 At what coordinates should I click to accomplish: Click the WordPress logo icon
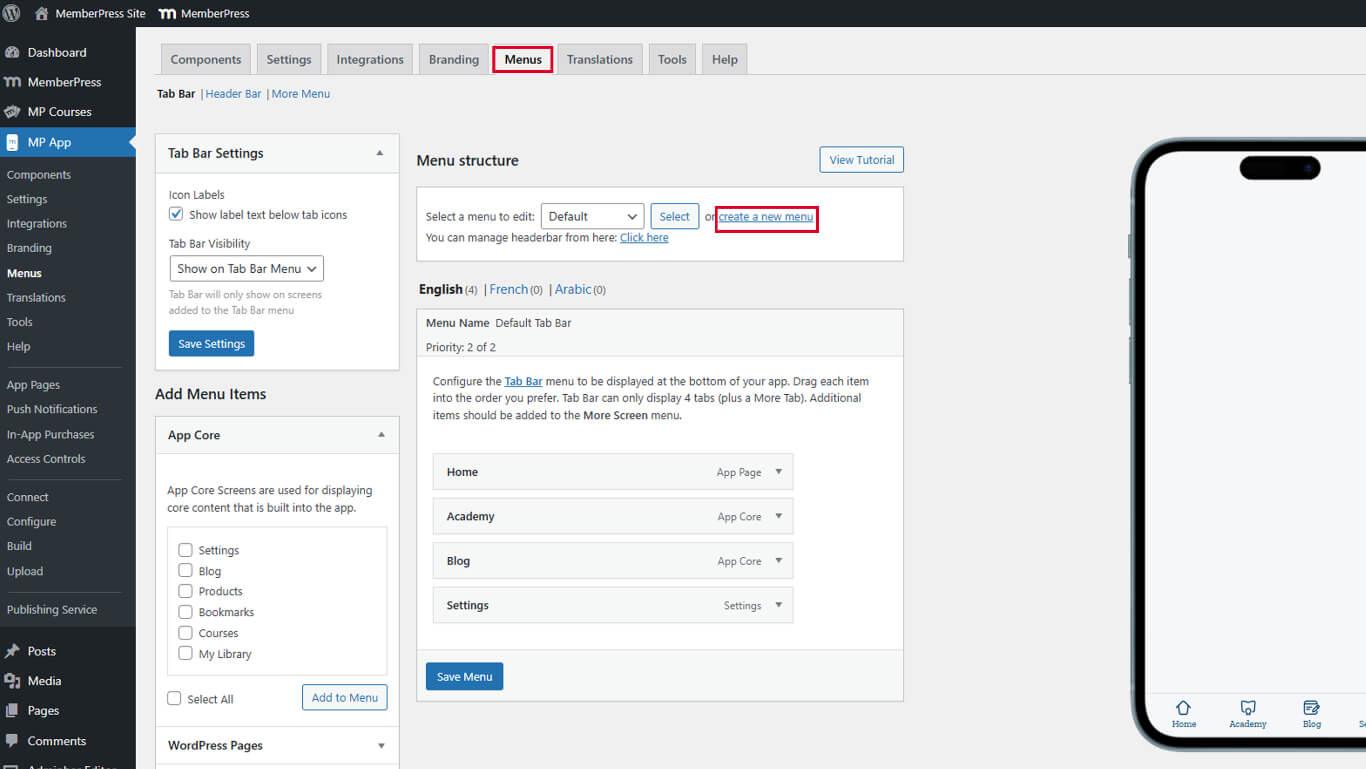coord(12,13)
